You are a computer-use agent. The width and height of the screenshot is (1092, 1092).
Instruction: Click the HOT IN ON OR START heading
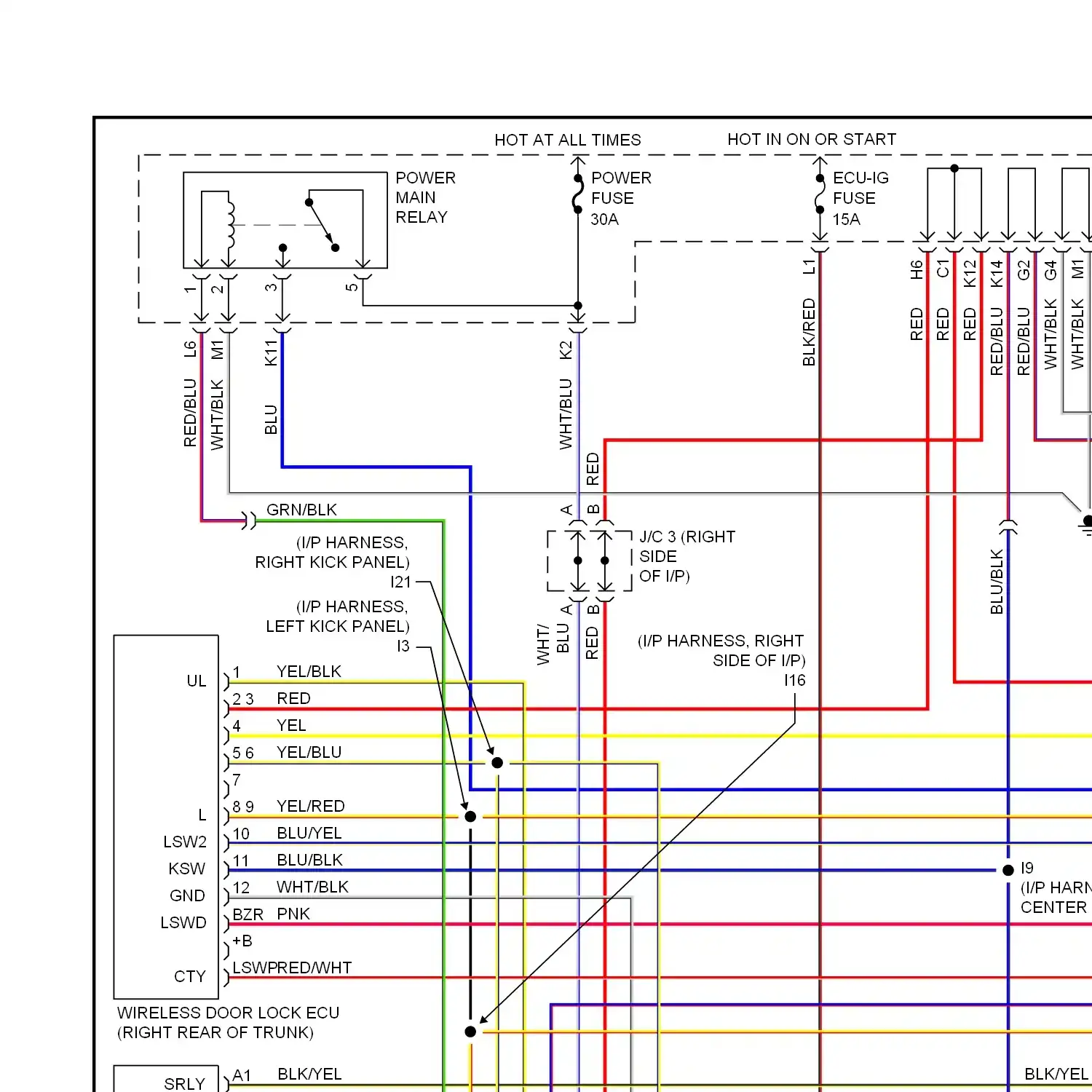[x=812, y=139]
